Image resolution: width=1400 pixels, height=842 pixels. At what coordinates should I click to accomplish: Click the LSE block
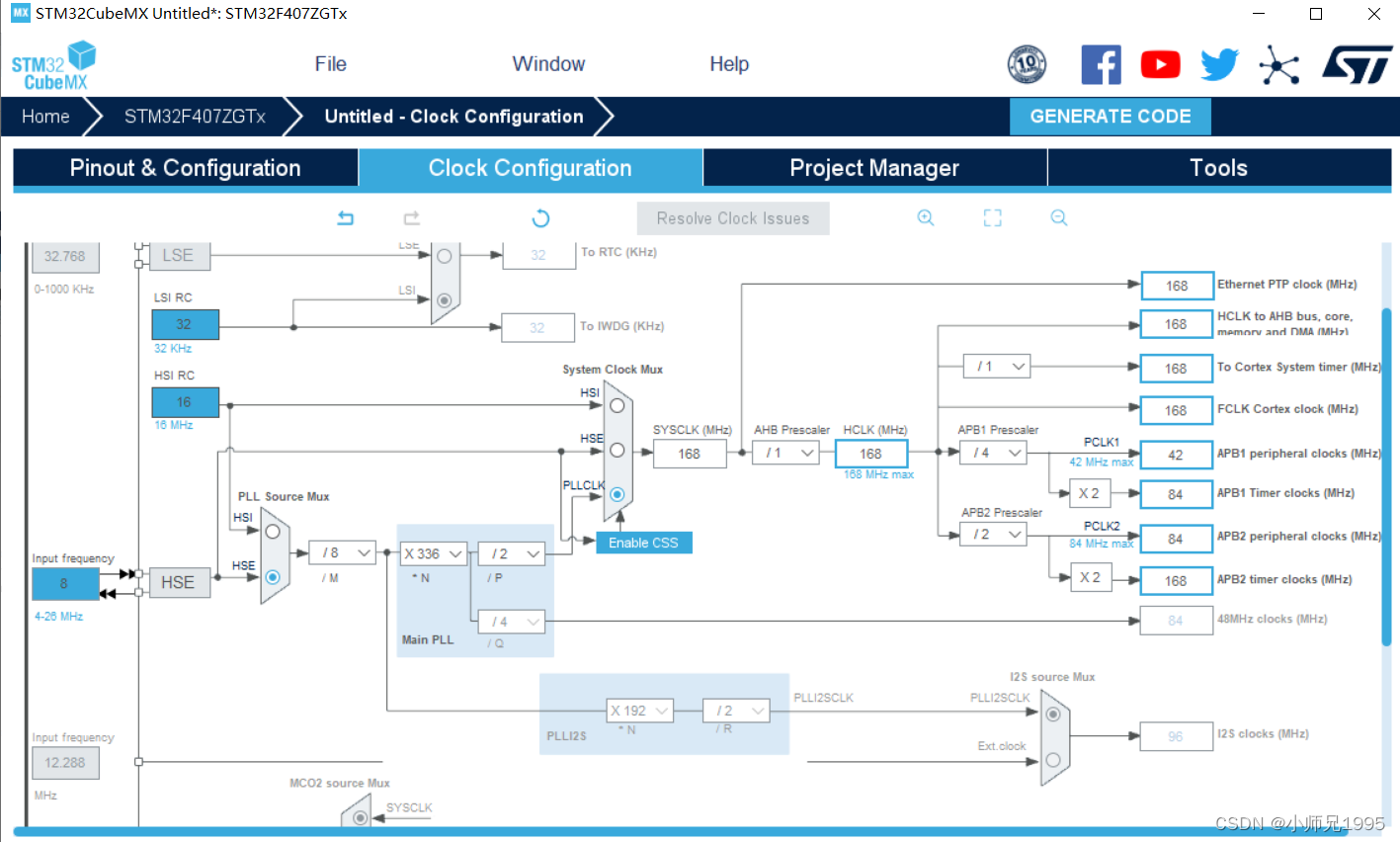point(178,255)
